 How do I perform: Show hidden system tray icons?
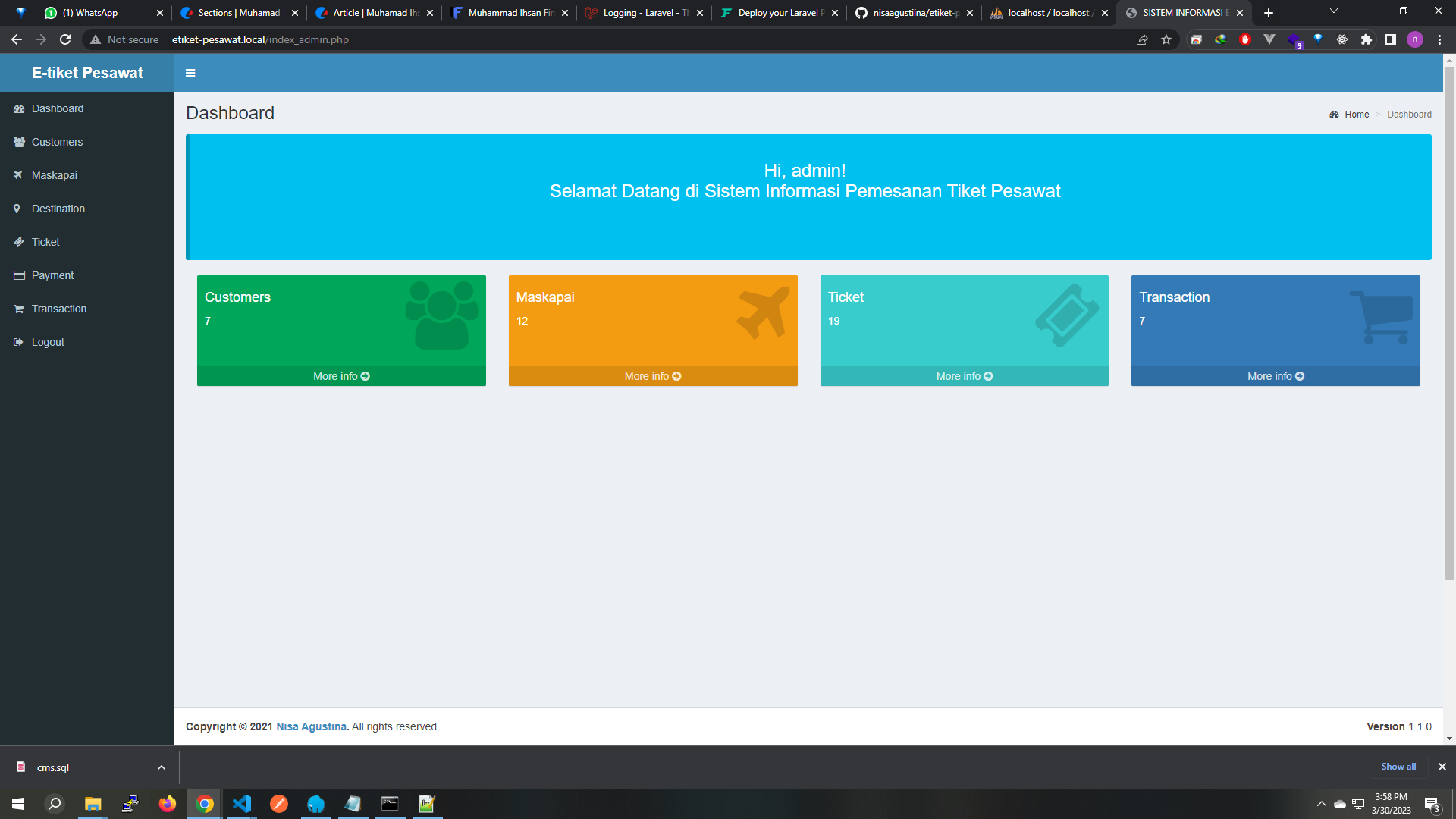(x=1321, y=804)
